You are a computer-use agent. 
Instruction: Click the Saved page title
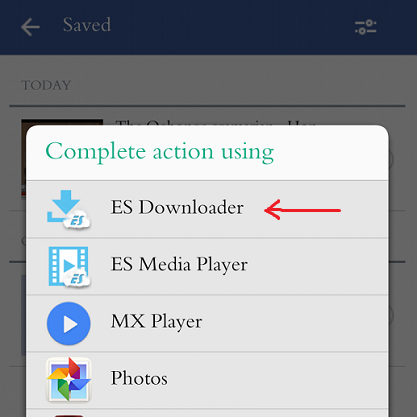pyautogui.click(x=87, y=25)
